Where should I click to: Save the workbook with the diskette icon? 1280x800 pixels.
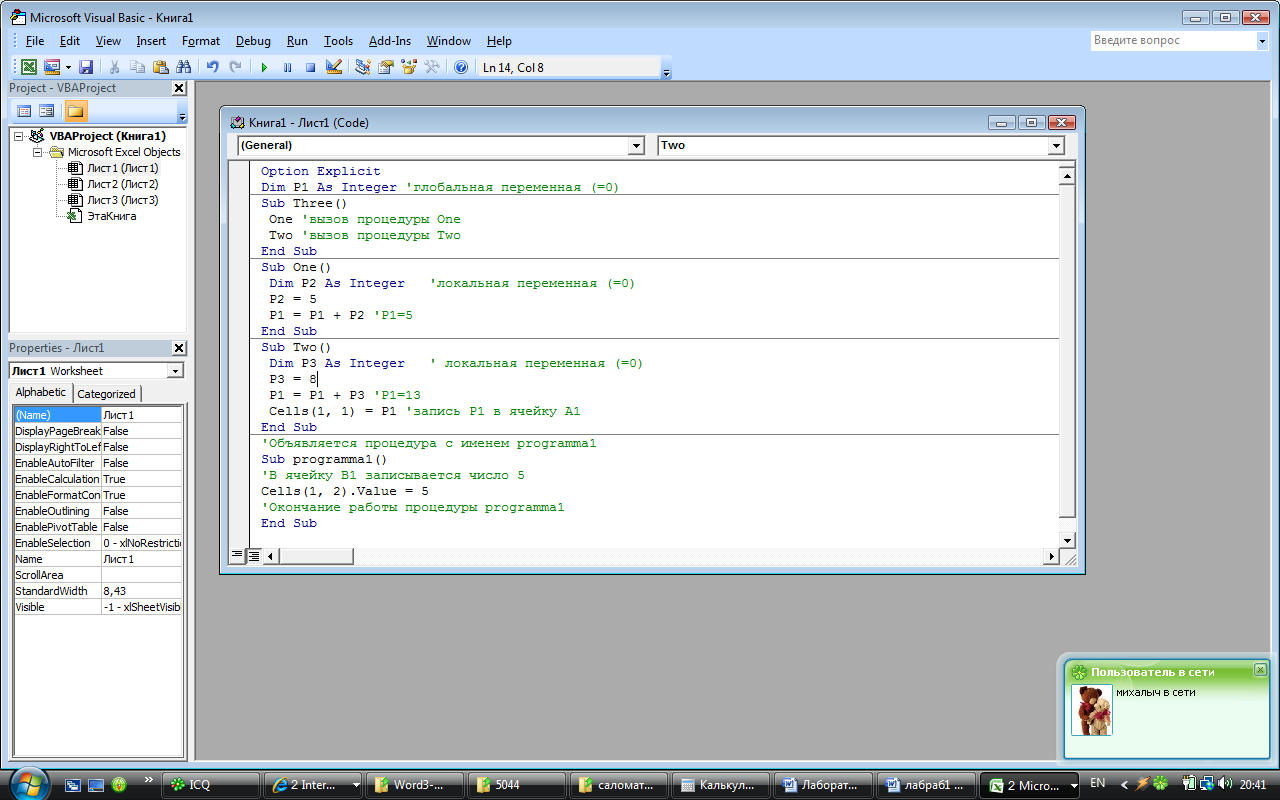tap(86, 67)
